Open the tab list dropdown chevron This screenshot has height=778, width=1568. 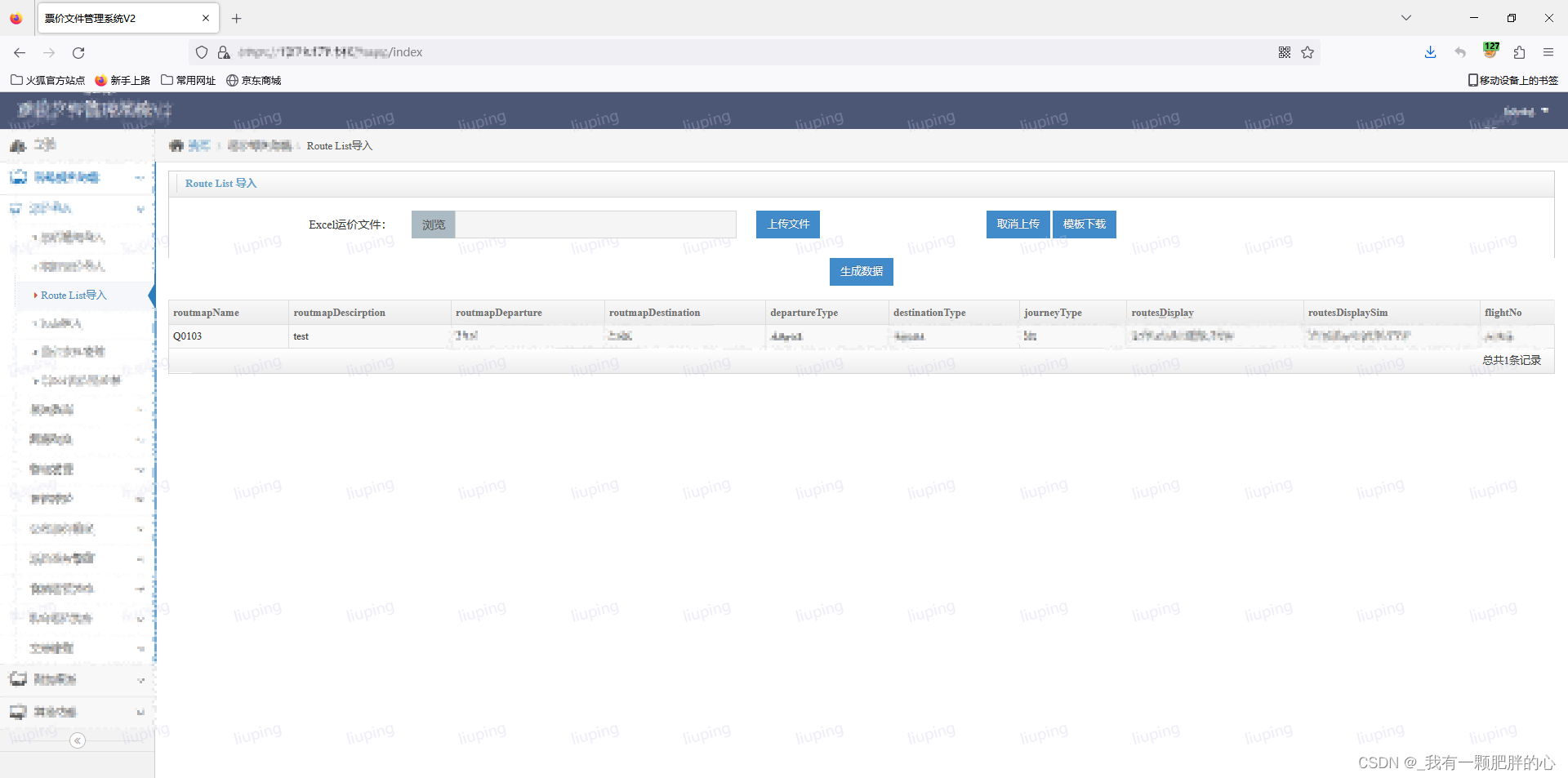(x=1406, y=17)
